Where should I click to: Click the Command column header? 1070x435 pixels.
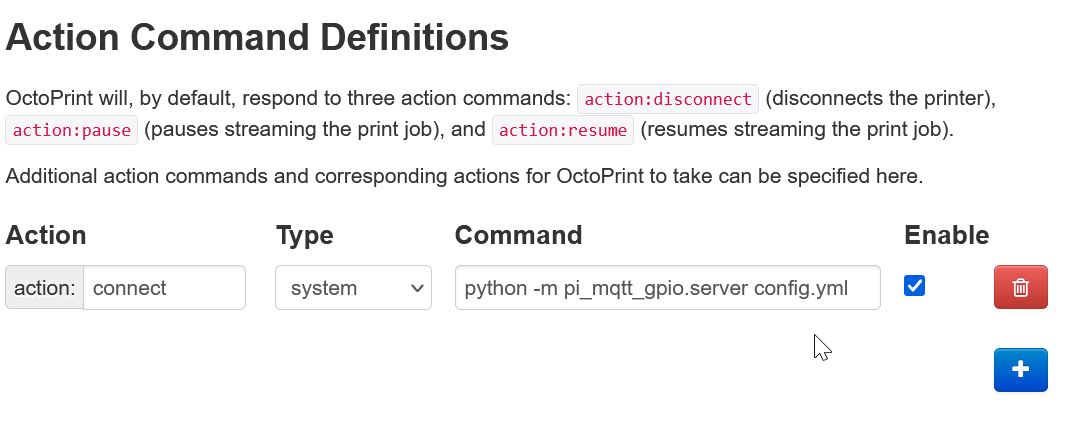(x=519, y=235)
